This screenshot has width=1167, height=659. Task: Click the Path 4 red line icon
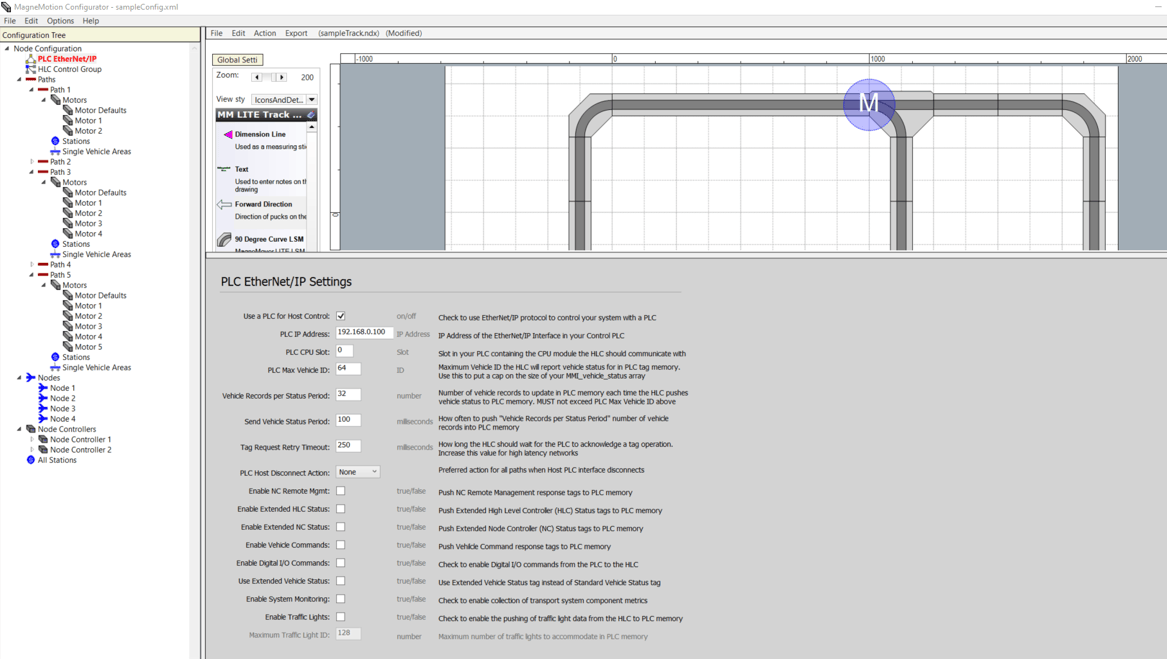coord(43,264)
